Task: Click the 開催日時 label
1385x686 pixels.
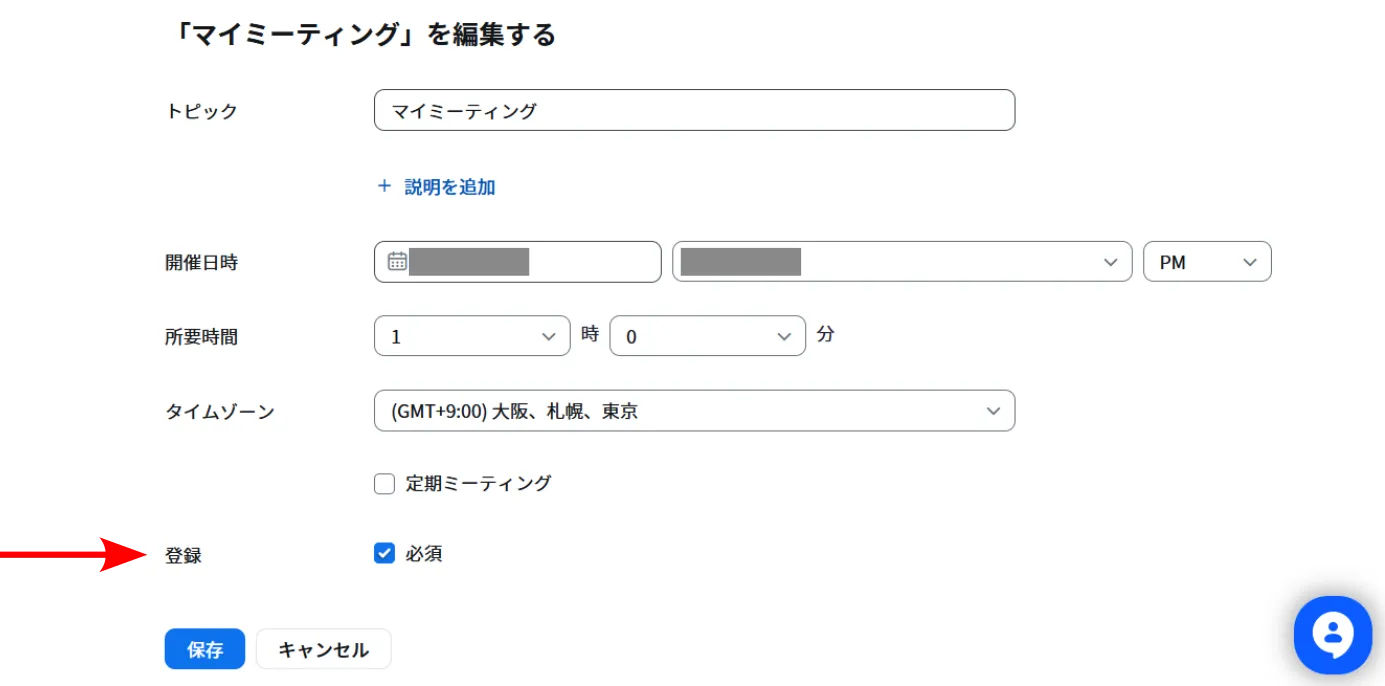Action: [201, 263]
